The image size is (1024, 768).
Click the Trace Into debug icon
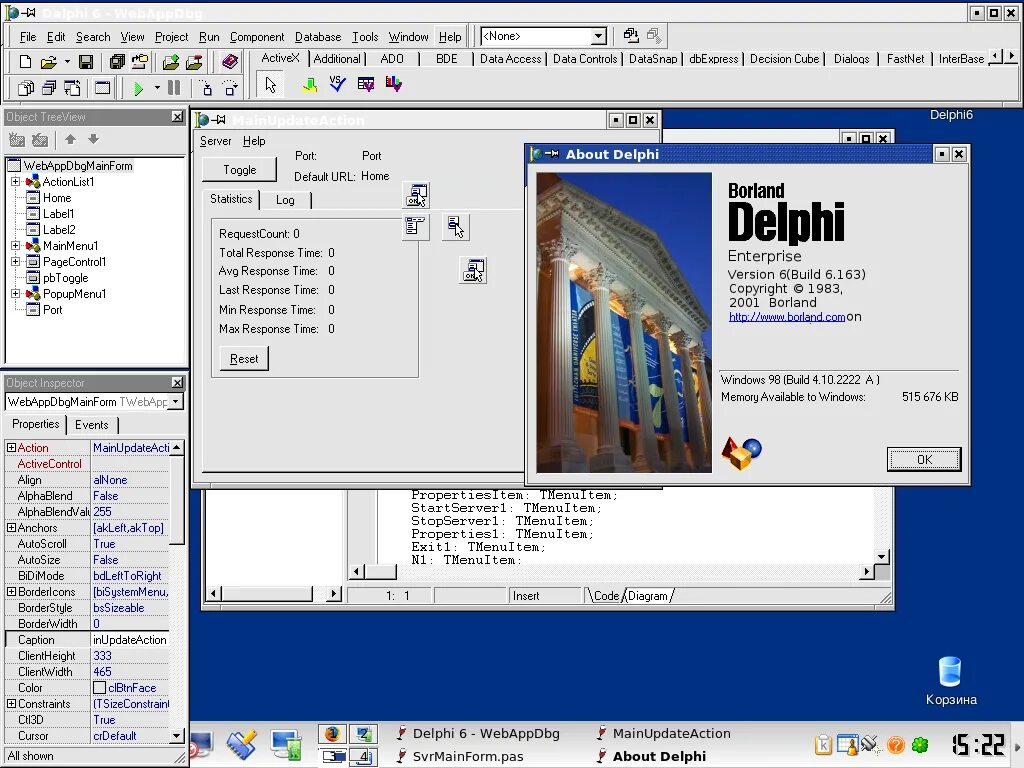(x=206, y=88)
